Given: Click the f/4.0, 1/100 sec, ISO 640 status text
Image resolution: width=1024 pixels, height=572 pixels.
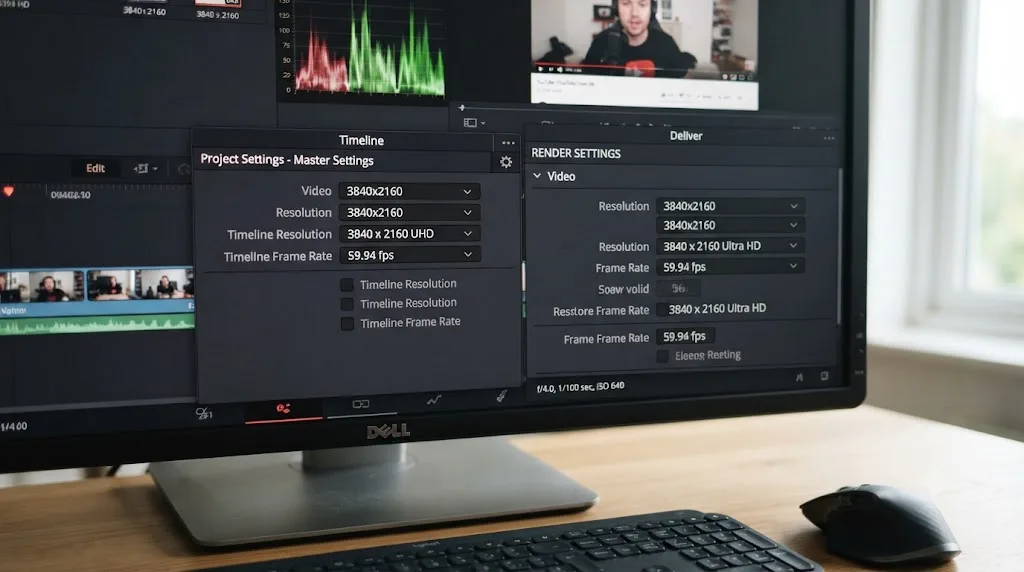Looking at the screenshot, I should pyautogui.click(x=581, y=387).
